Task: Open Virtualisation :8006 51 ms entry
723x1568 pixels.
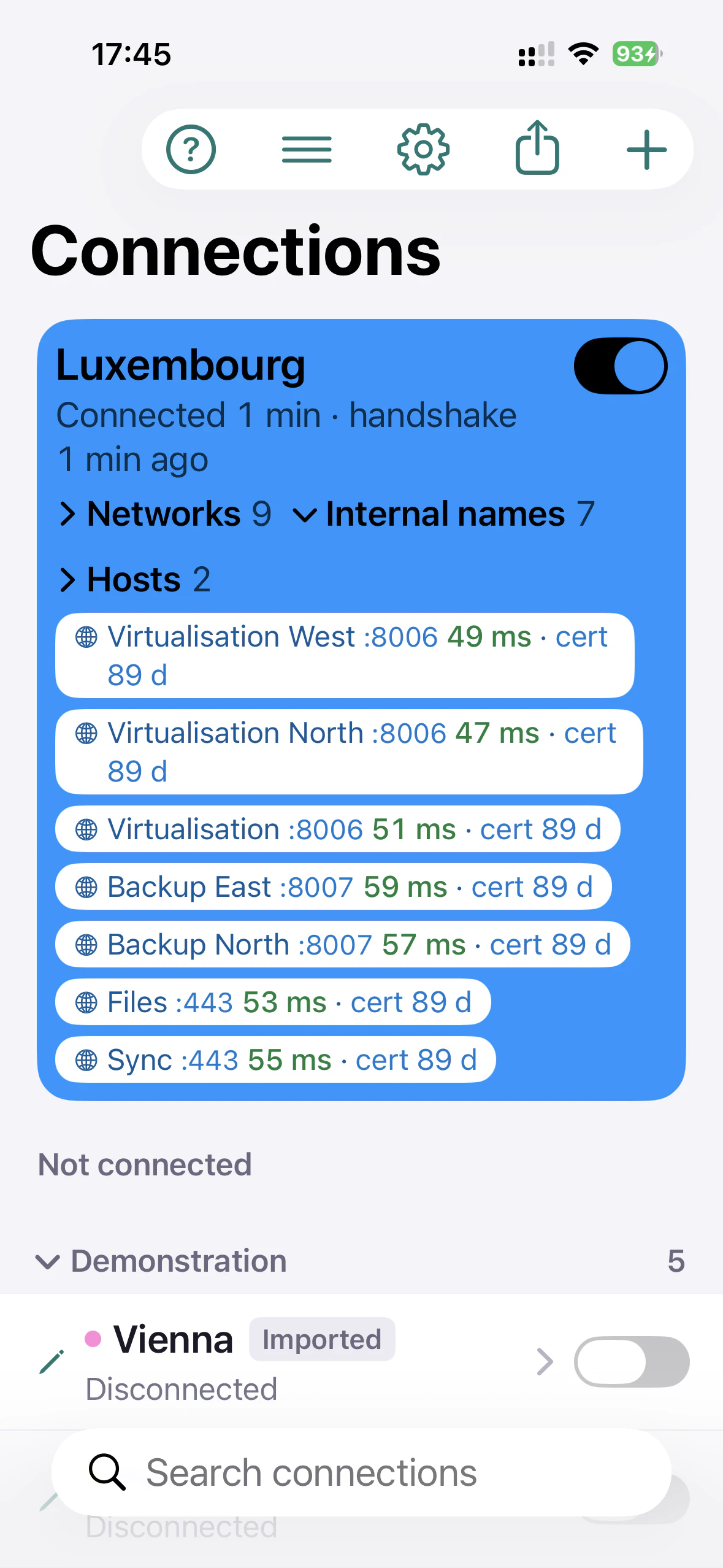Action: click(x=338, y=829)
